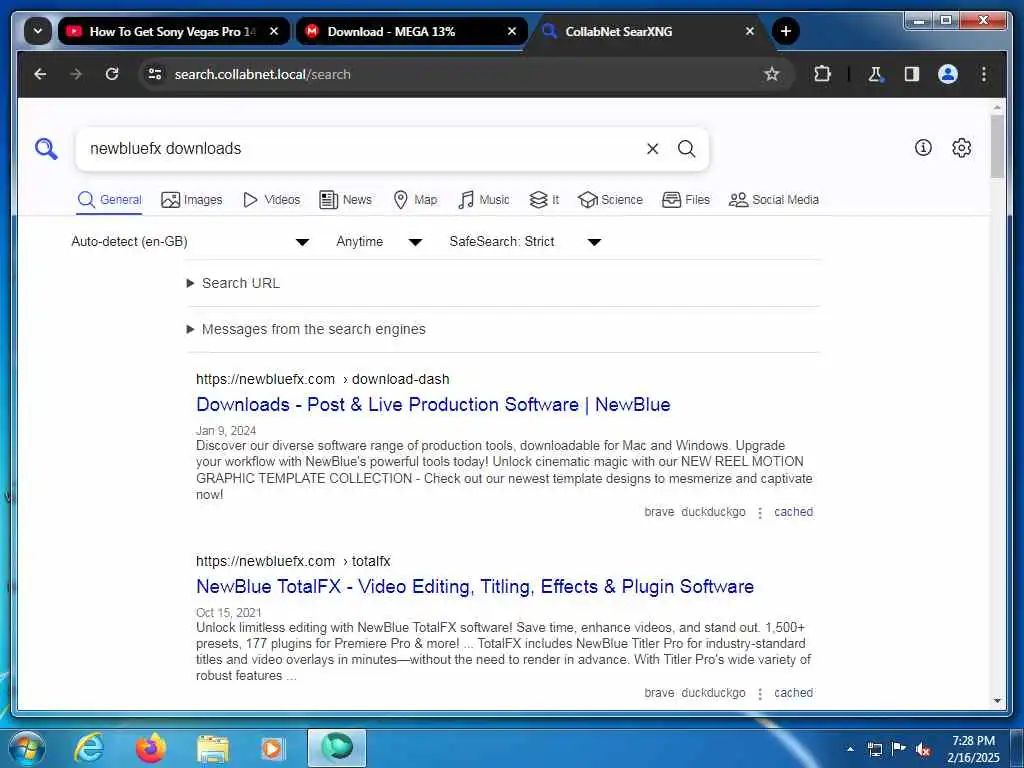The image size is (1024, 768).
Task: Toggle the browser side panel icon
Action: [912, 74]
